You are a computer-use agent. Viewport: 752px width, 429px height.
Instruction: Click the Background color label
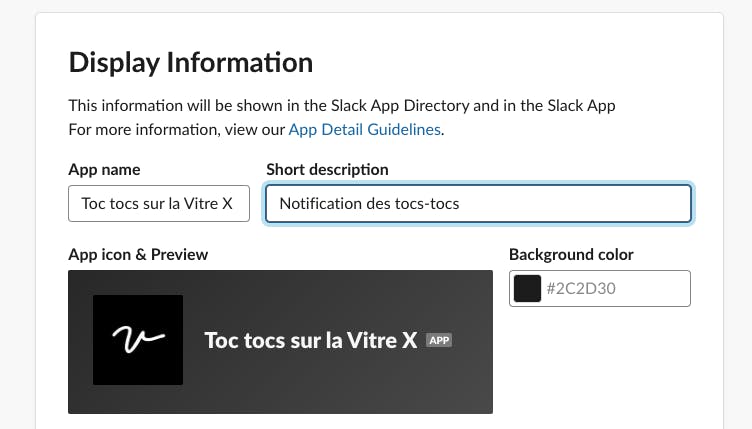tap(571, 255)
